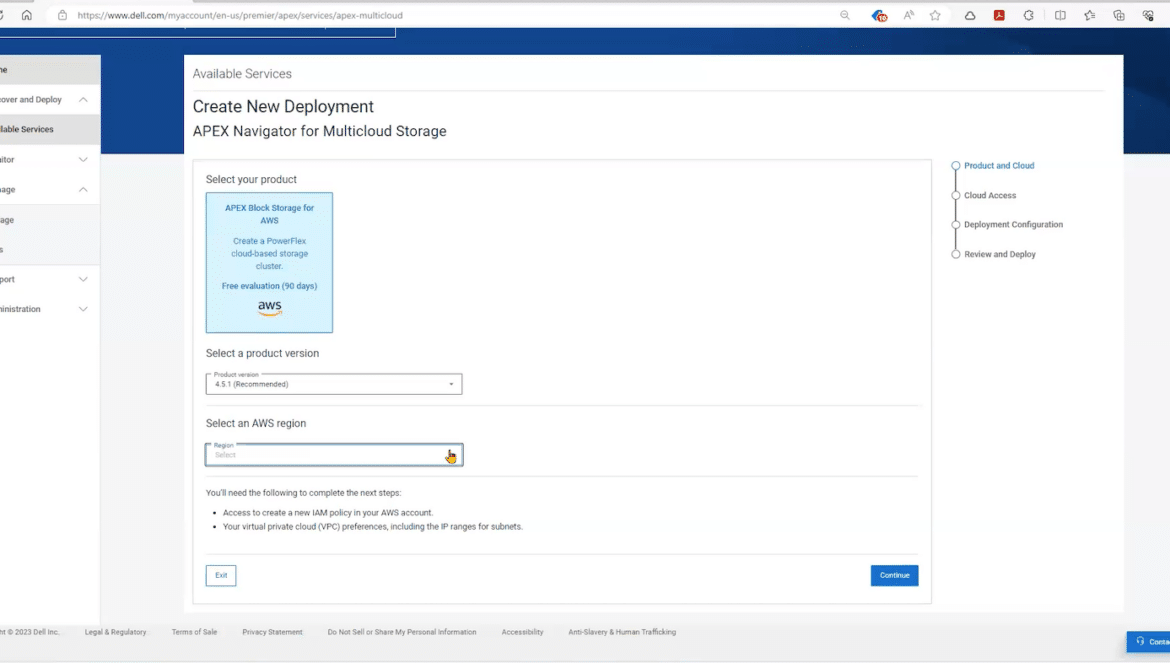Open the Adobe Acrobat extension
1170x663 pixels.
[999, 15]
